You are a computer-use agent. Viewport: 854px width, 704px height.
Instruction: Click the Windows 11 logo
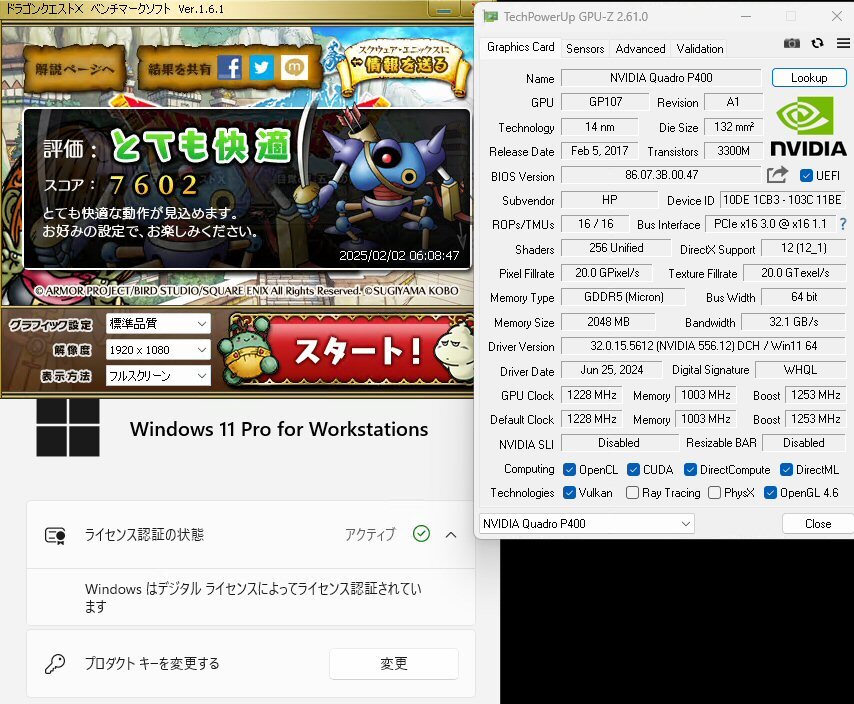(x=68, y=428)
